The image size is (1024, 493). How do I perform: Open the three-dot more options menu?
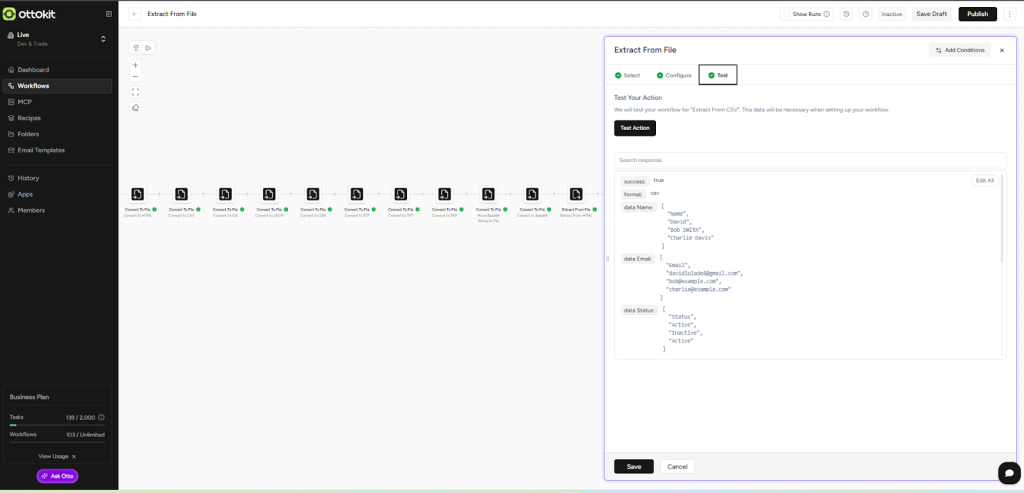tap(1010, 14)
